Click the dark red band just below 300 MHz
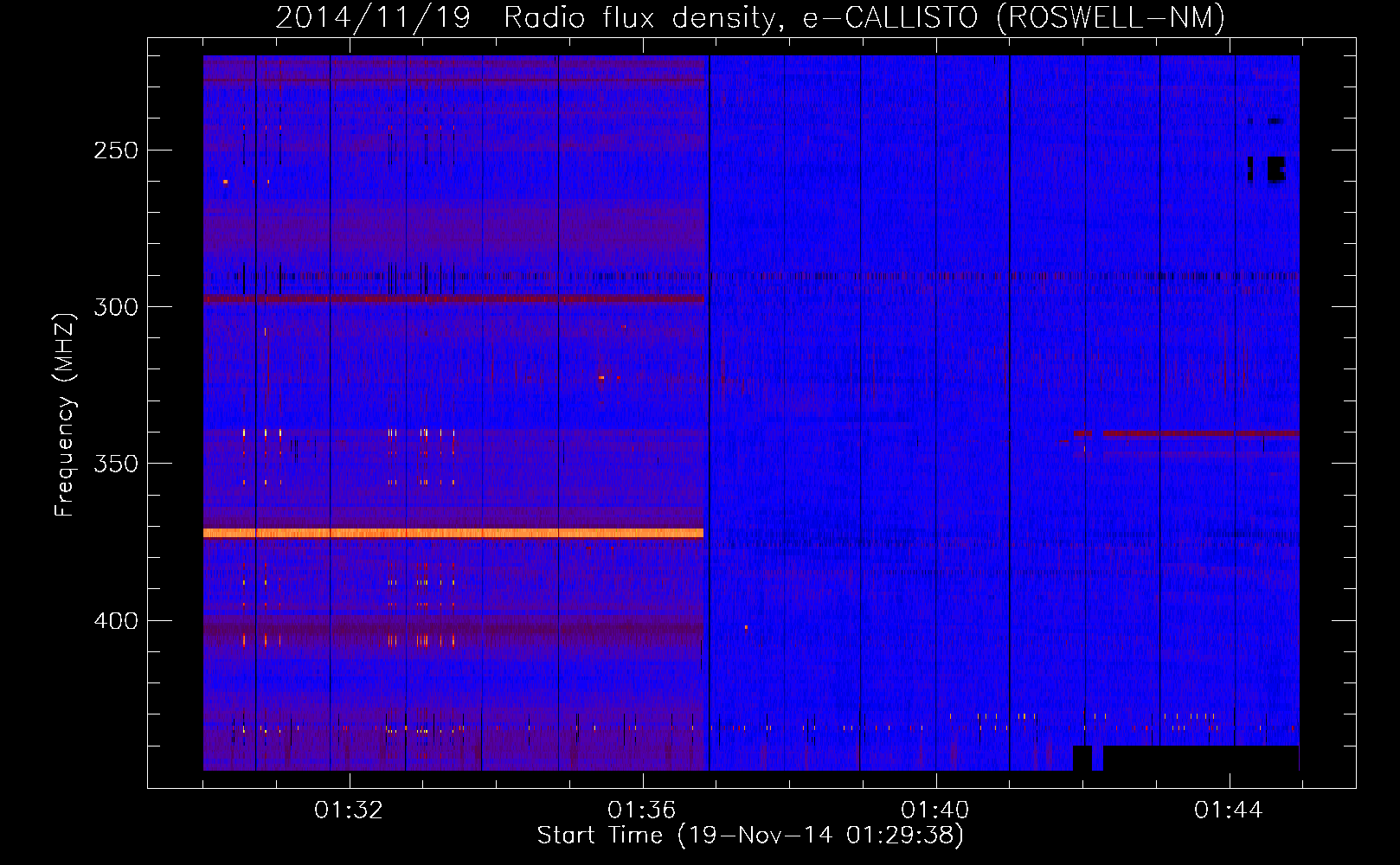The image size is (1400, 865). (x=453, y=299)
